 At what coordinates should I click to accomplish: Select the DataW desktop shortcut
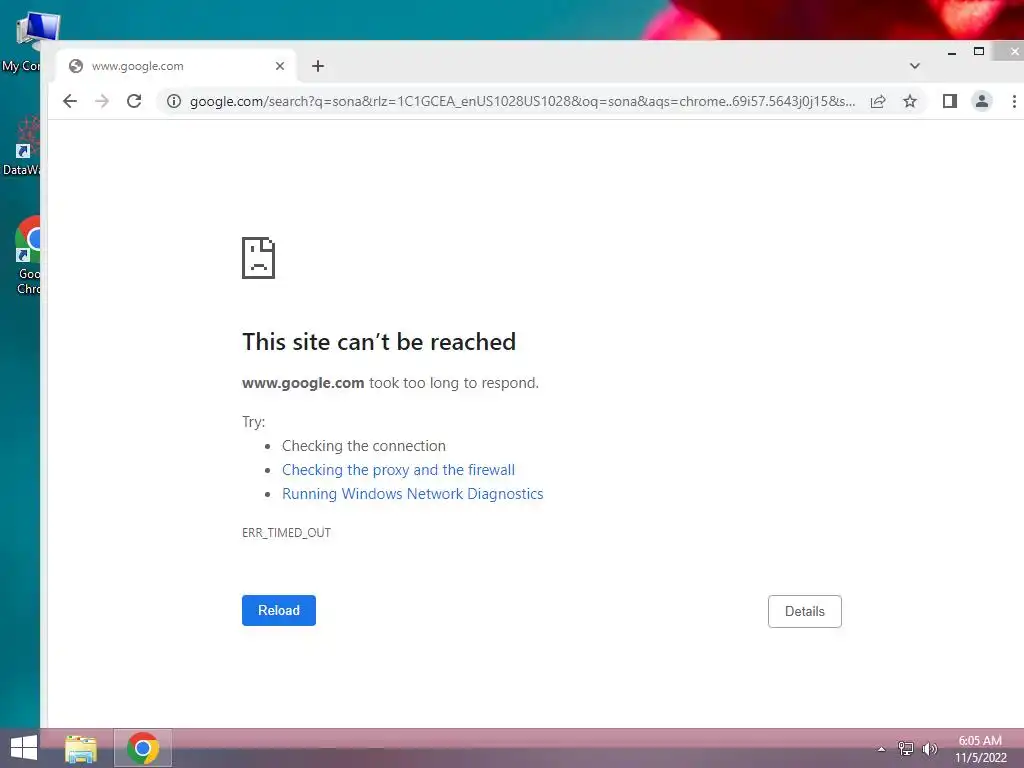coord(21,147)
